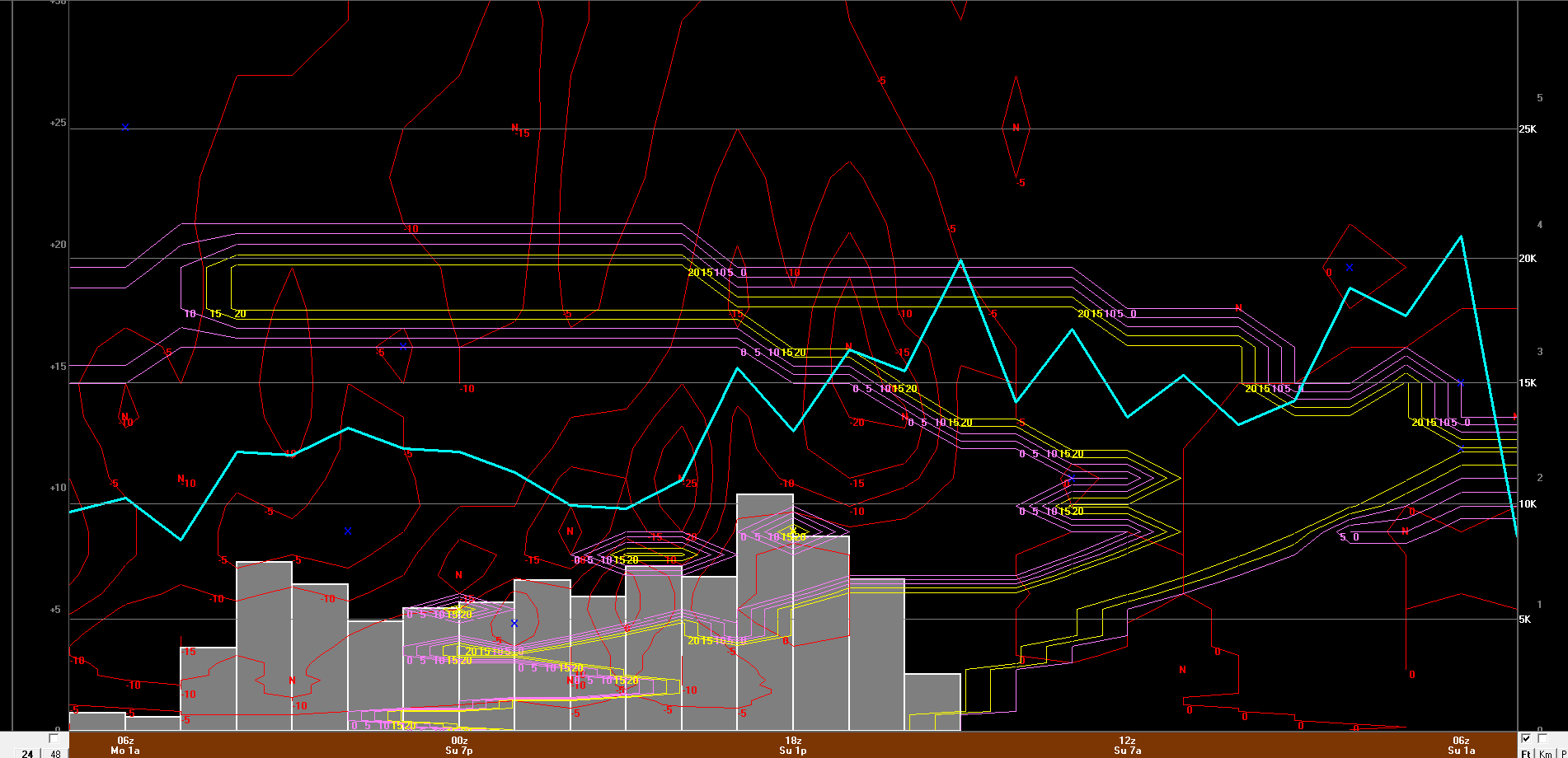
Task: Click the highest peak of the cyan line
Action: [x=1461, y=237]
